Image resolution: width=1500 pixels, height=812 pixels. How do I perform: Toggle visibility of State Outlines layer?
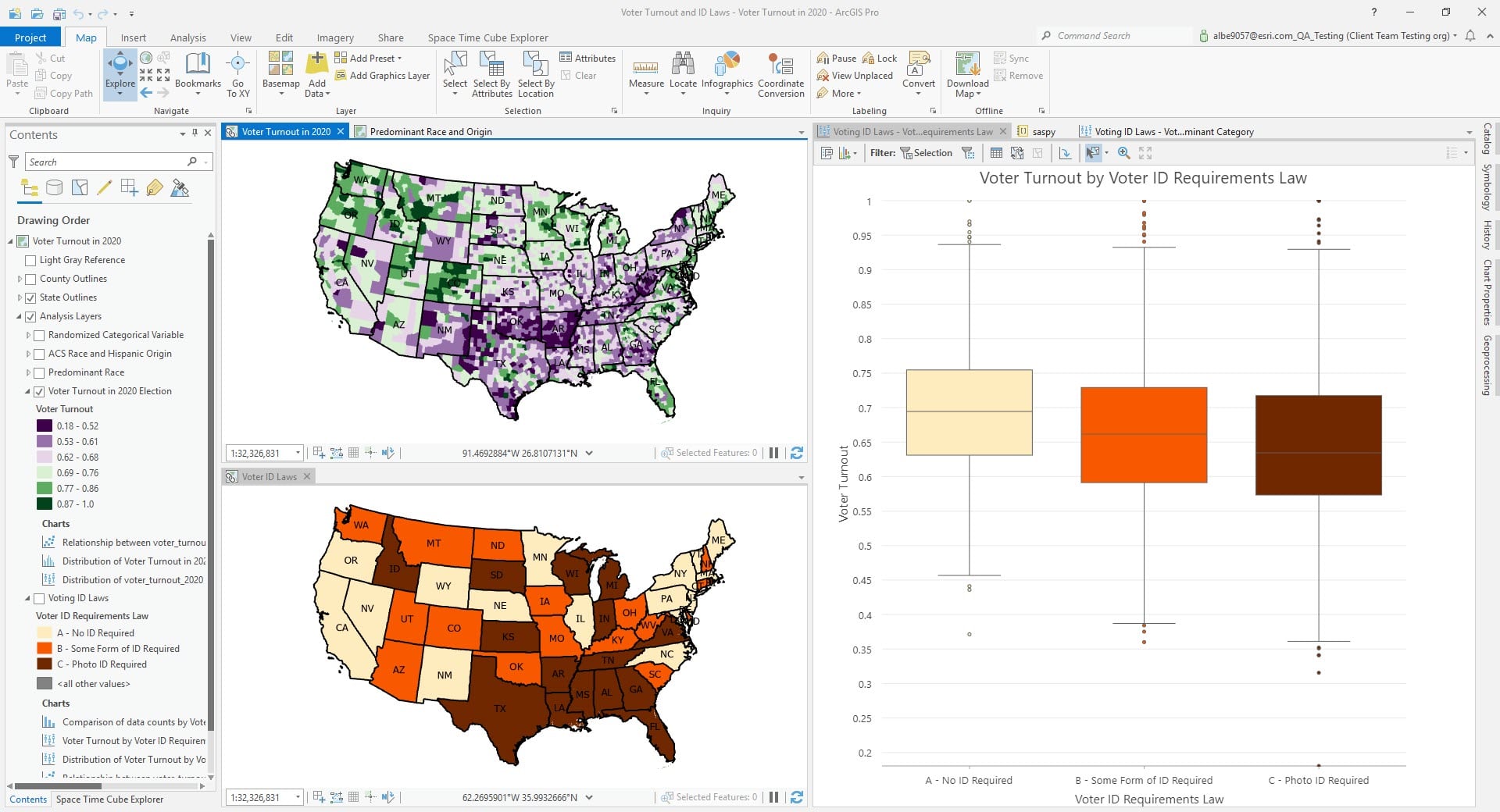(x=31, y=297)
